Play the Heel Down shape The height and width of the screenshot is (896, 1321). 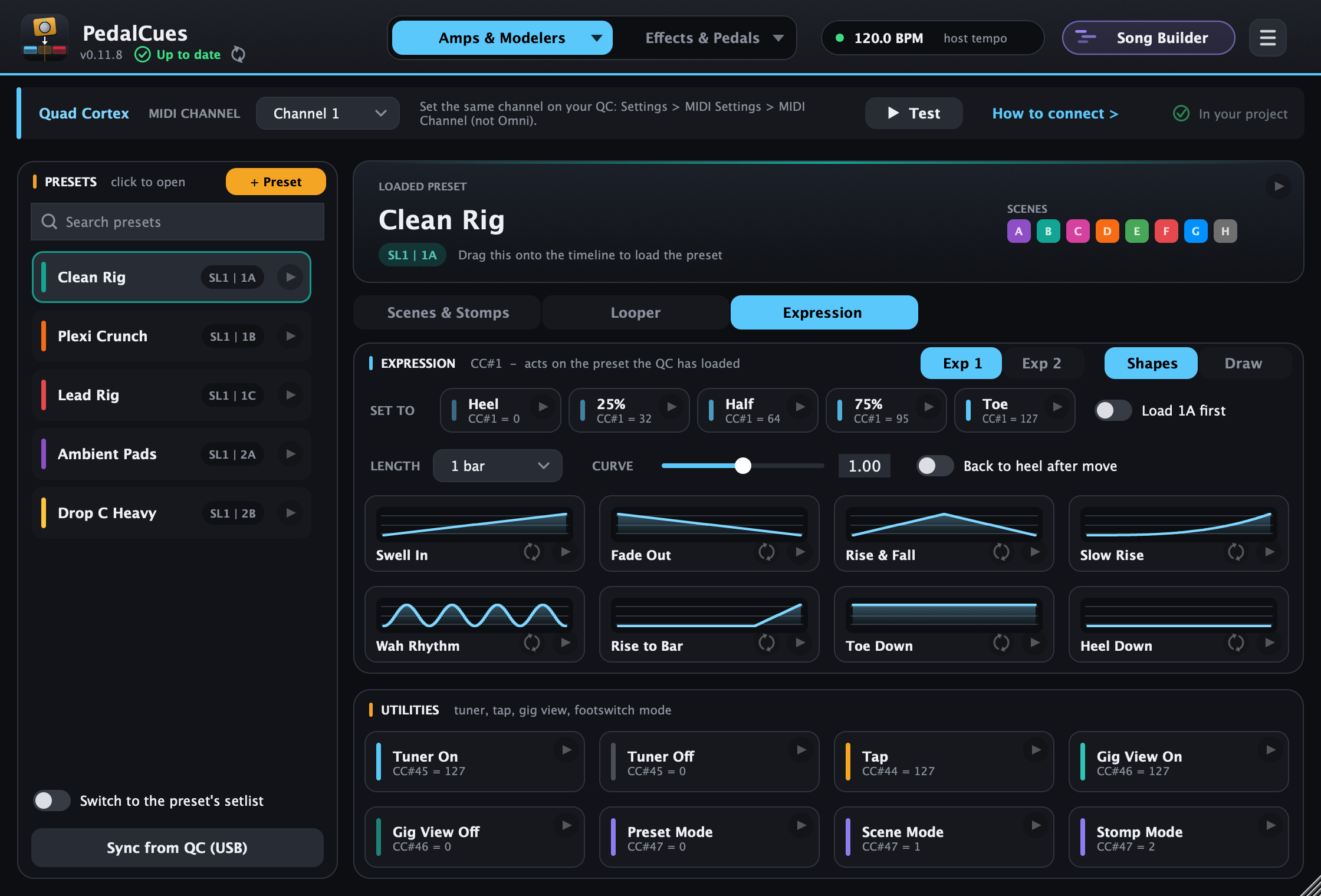(x=1270, y=643)
